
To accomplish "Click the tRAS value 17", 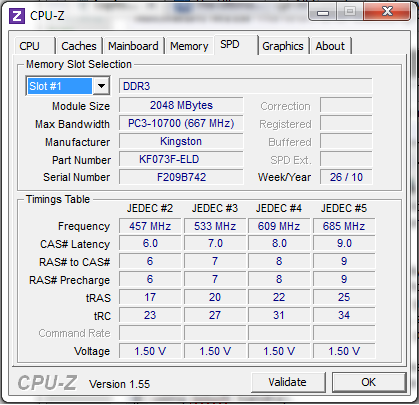I will tap(150, 297).
